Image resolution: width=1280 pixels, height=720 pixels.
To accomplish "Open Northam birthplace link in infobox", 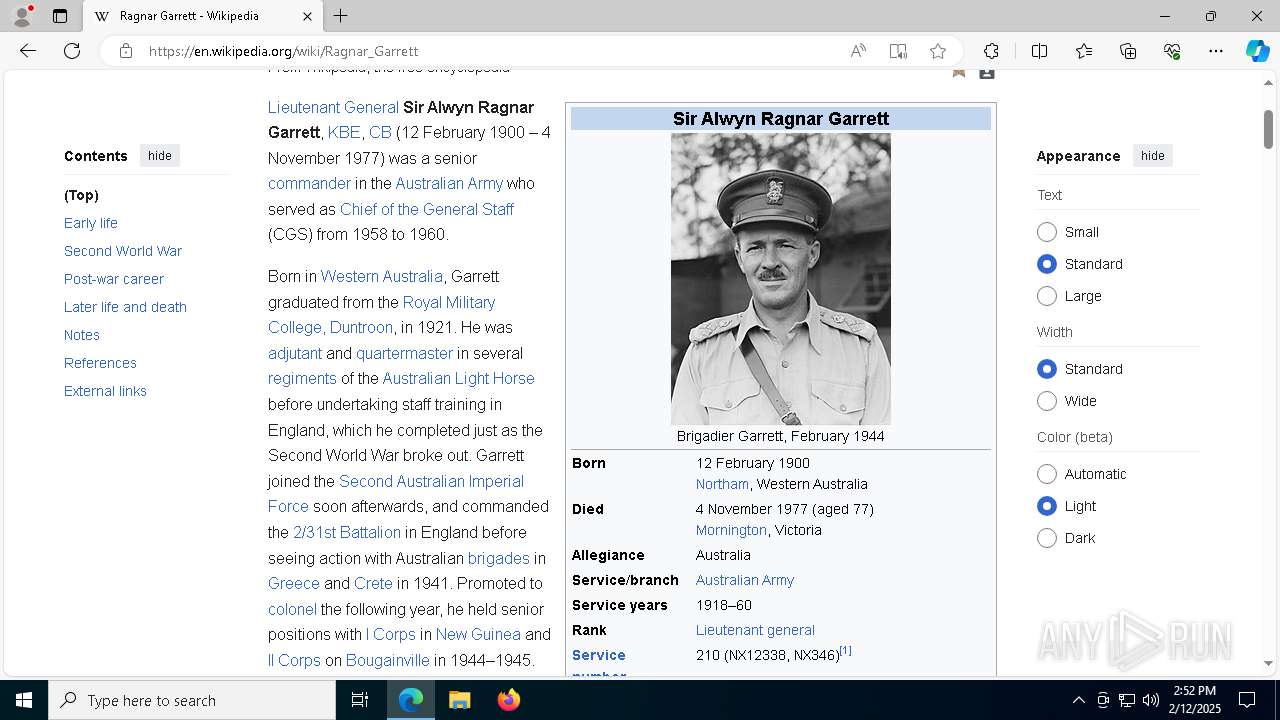I will point(722,484).
